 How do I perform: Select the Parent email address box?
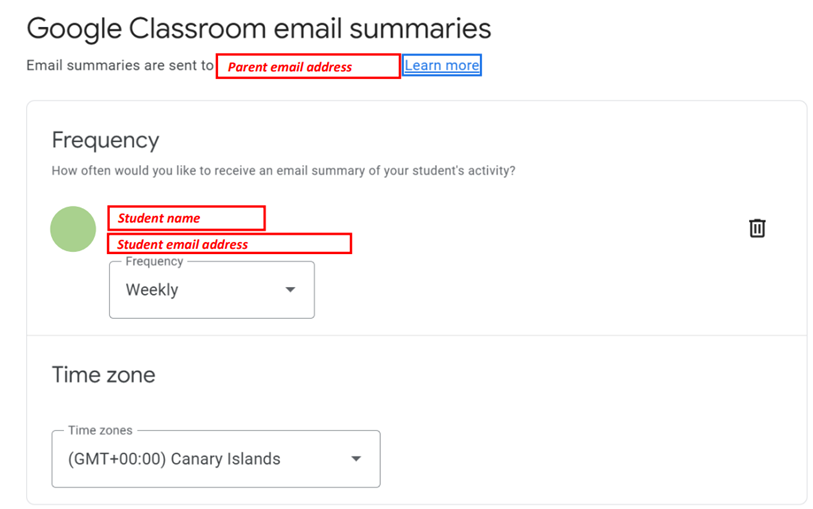pyautogui.click(x=308, y=67)
